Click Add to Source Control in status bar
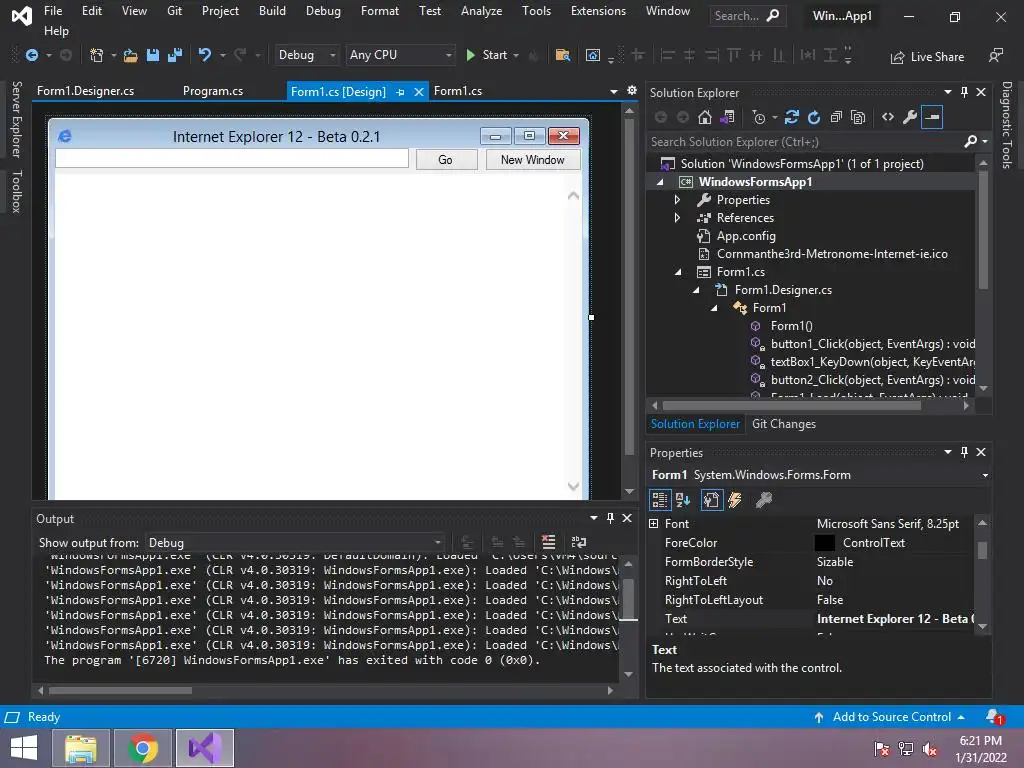The width and height of the screenshot is (1024, 768). tap(889, 717)
